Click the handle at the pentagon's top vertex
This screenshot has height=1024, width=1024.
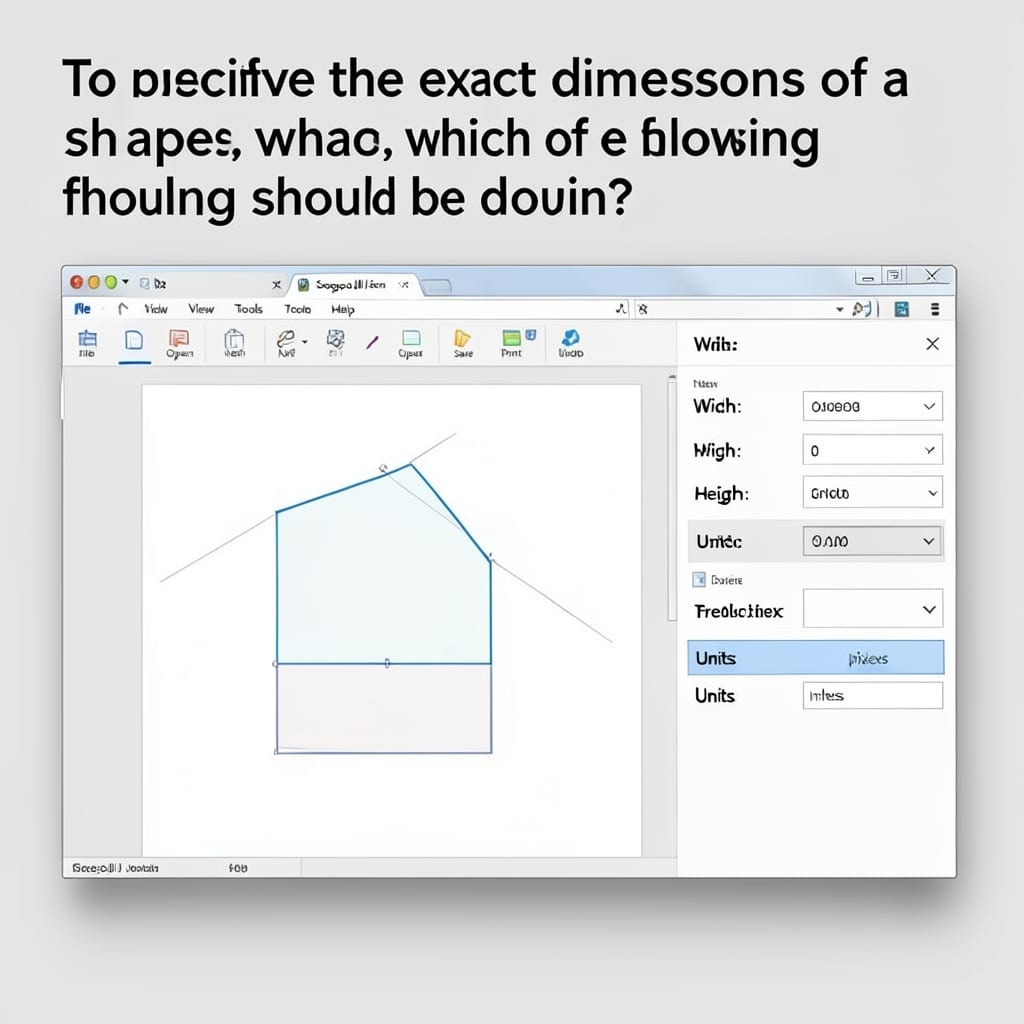pos(383,468)
